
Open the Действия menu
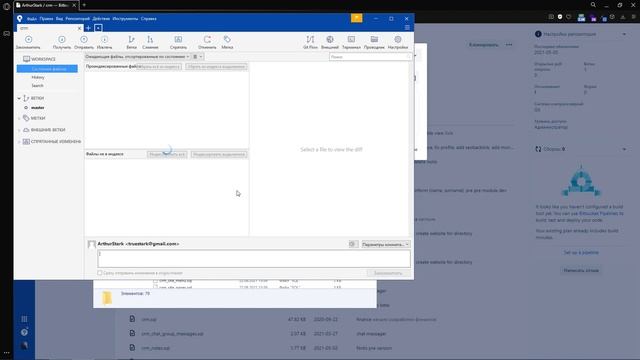pyautogui.click(x=101, y=19)
